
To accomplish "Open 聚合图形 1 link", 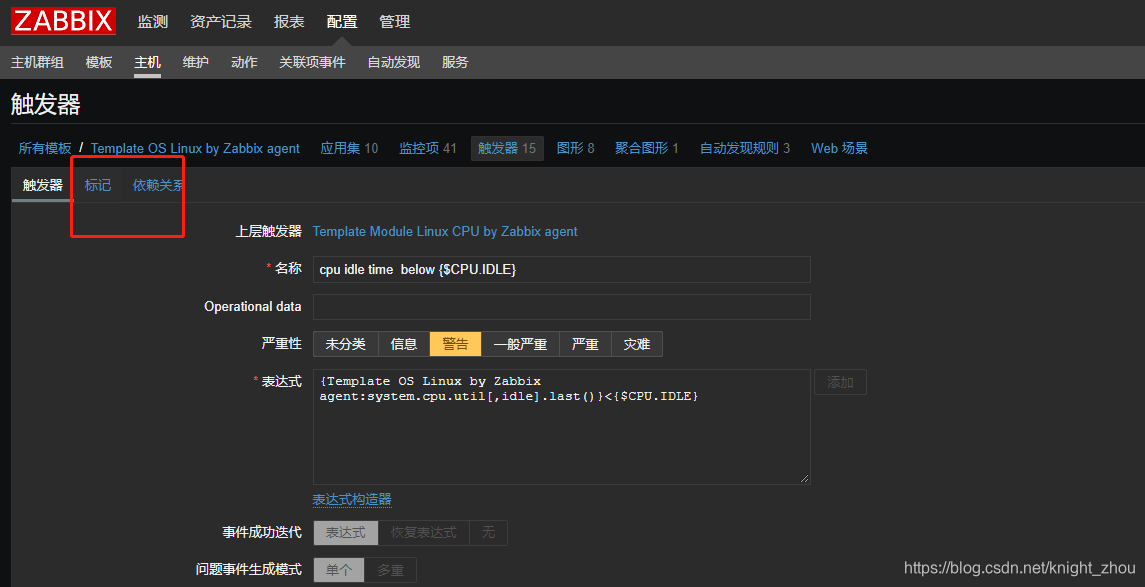I will click(647, 148).
